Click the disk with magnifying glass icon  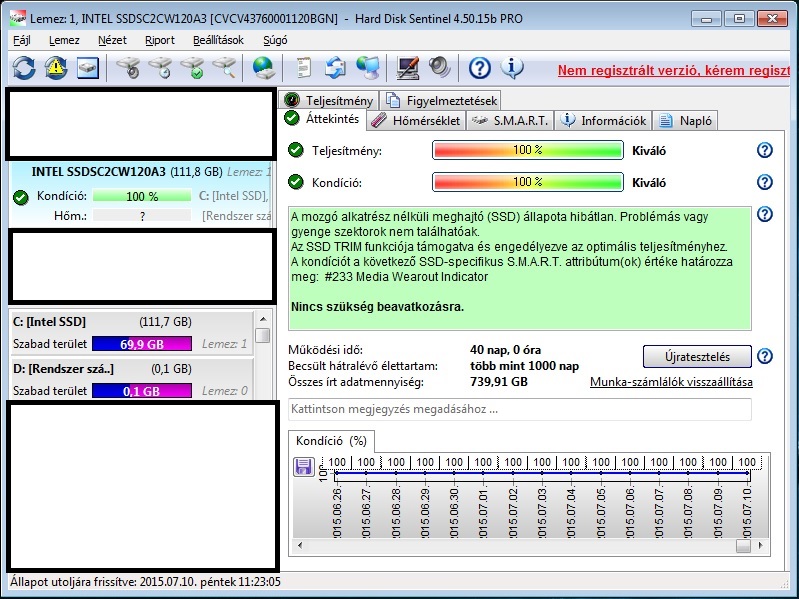(225, 68)
